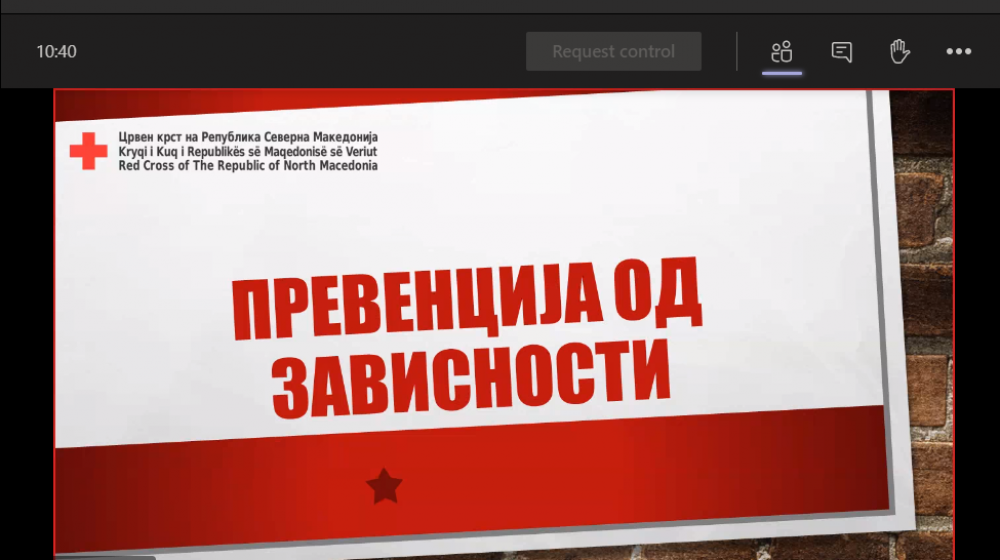Open the More actions ellipsis menu
Viewport: 1000px width, 560px height.
click(x=958, y=52)
